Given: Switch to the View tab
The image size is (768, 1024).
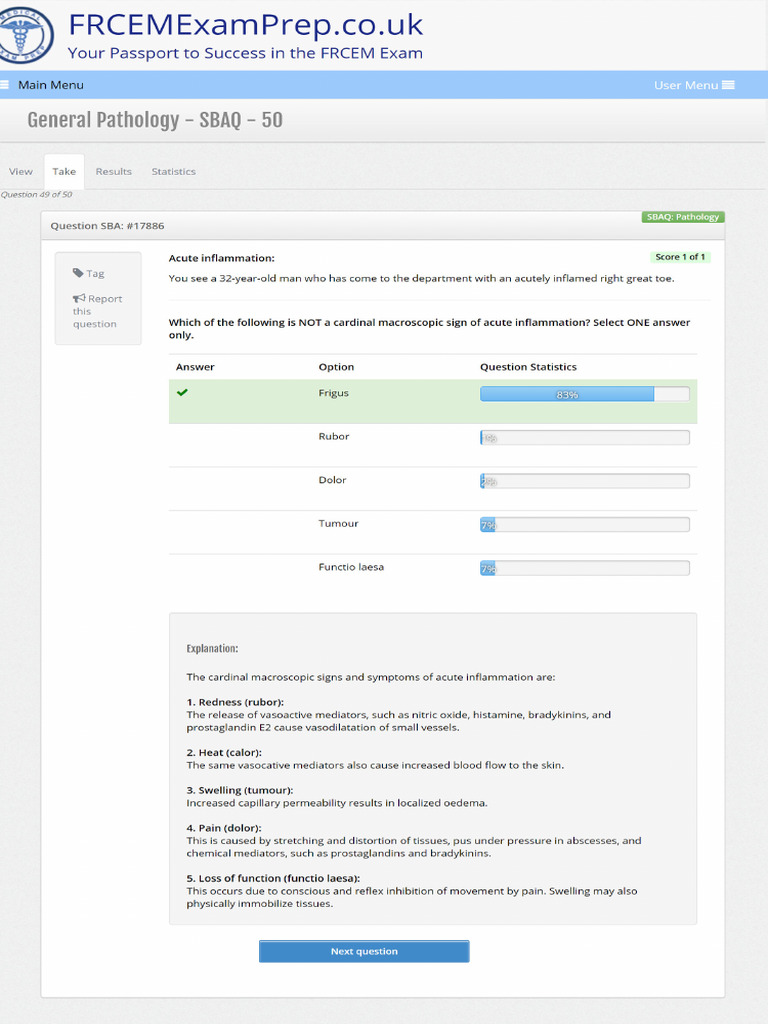Looking at the screenshot, I should (21, 171).
